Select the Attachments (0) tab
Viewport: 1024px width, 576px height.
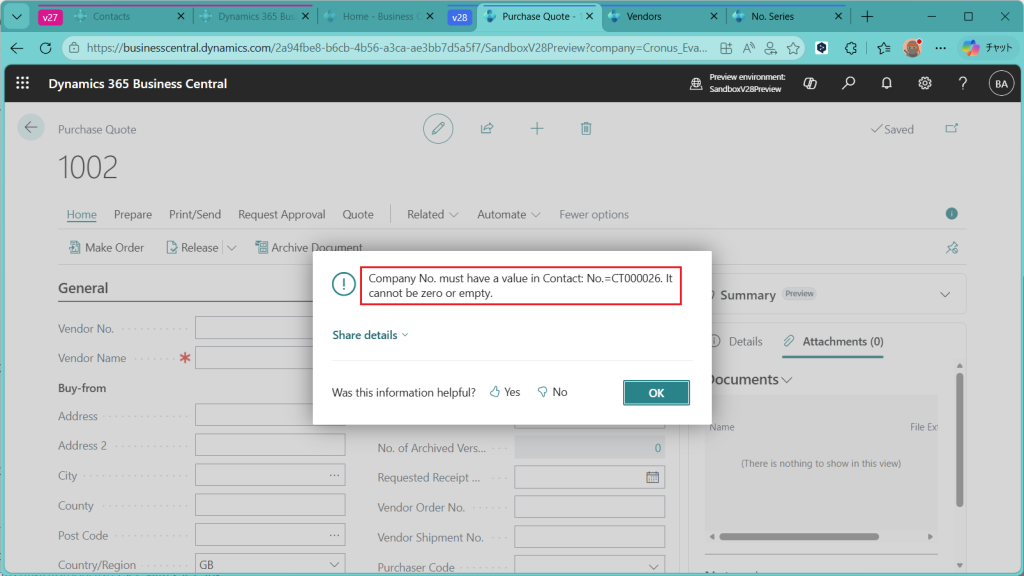[x=833, y=341]
